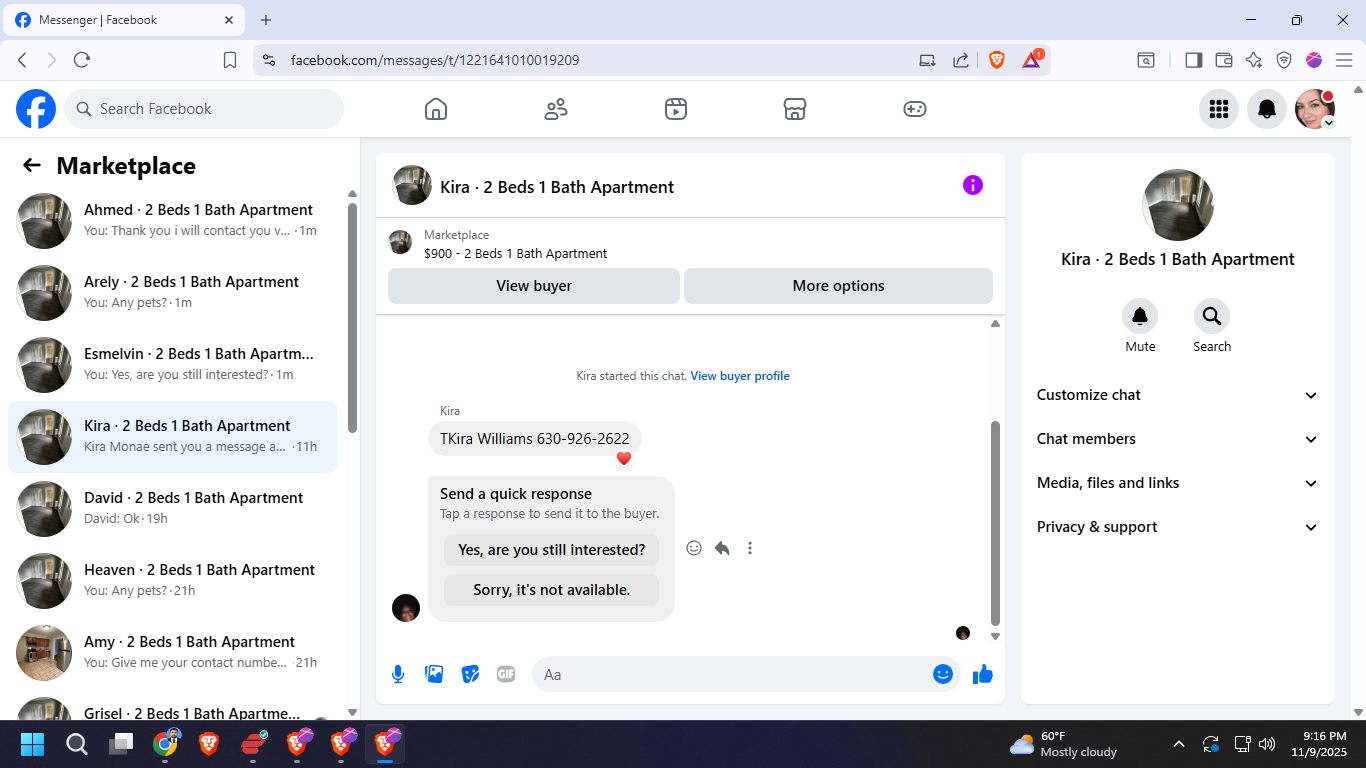Choose a GIF
Viewport: 1366px width, 768px height.
[x=506, y=674]
